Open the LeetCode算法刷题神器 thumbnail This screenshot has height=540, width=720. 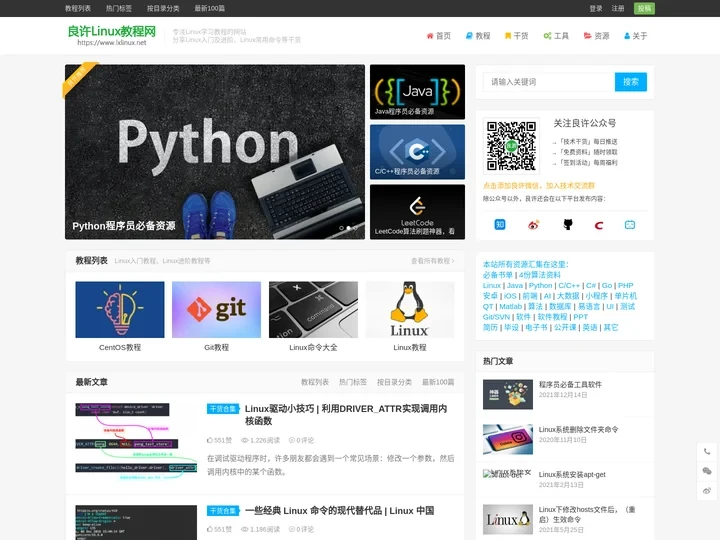417,212
